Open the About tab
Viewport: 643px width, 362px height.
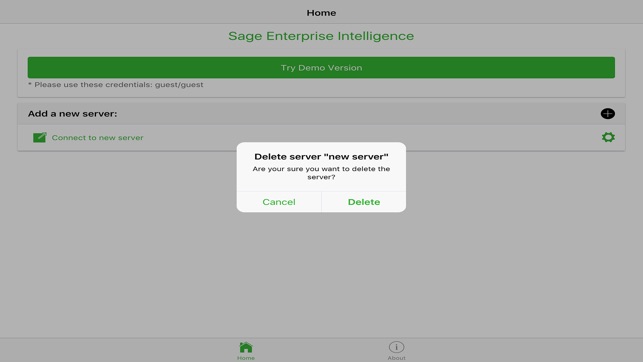[397, 351]
